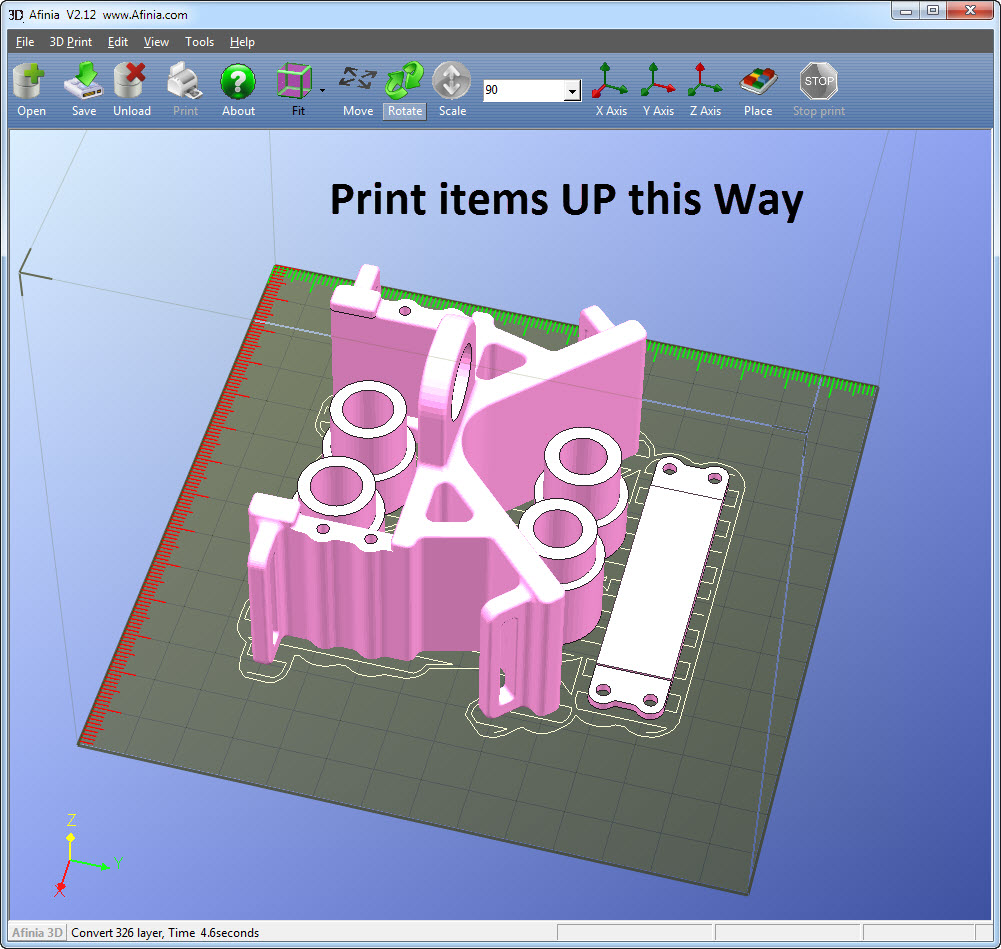Open the Fit view options arrow
This screenshot has width=1001, height=949.
click(322, 91)
